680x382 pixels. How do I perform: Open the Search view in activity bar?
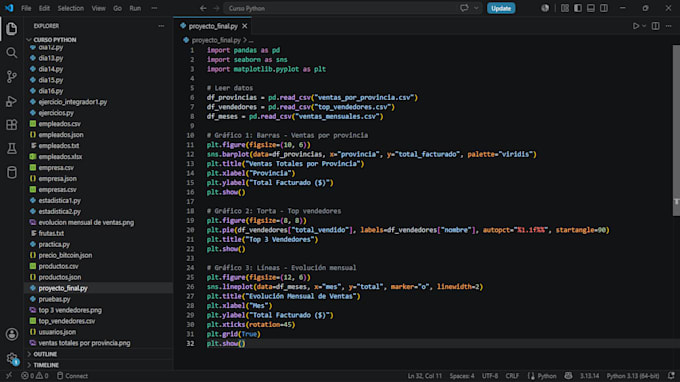click(12, 53)
